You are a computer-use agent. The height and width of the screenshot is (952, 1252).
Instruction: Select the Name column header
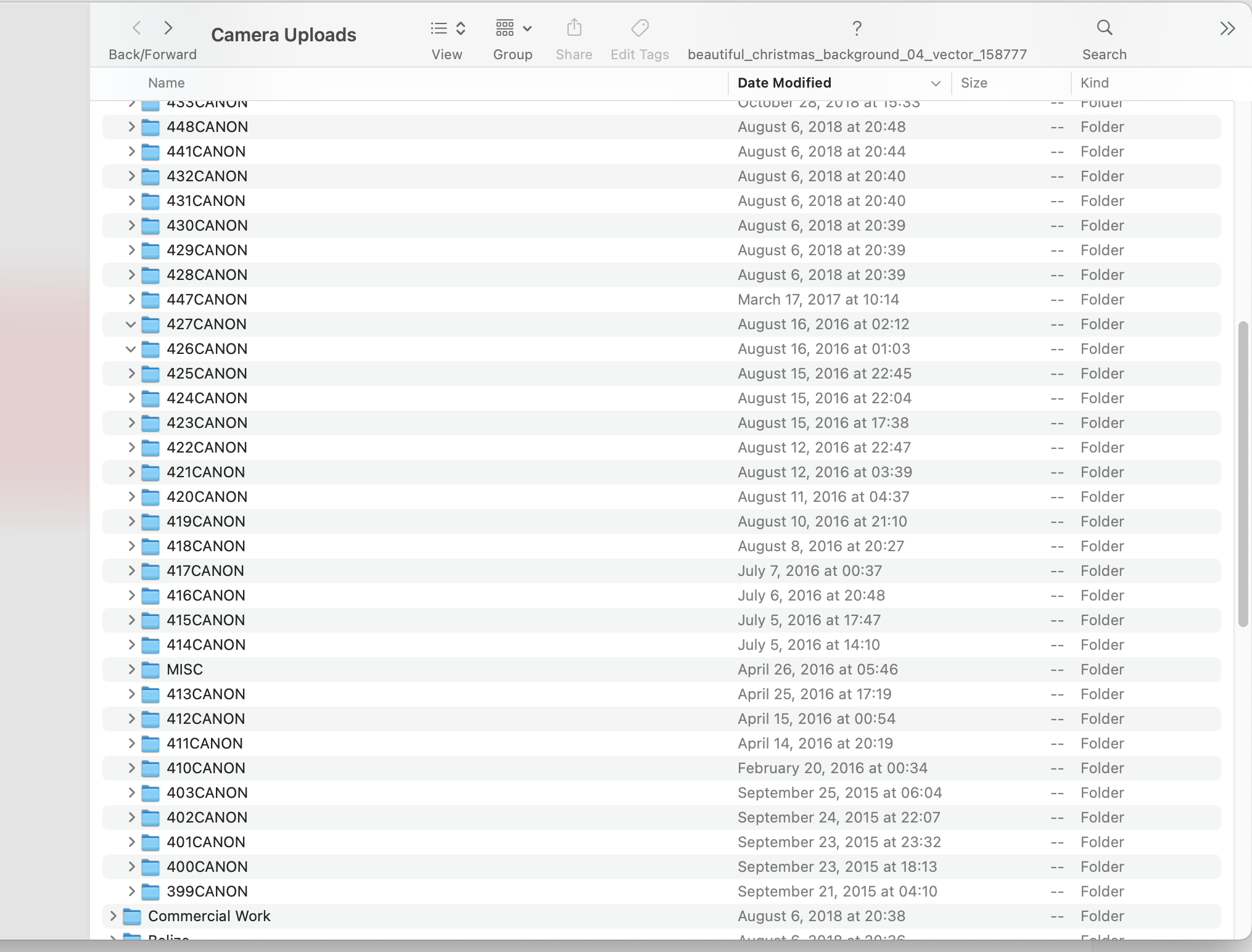coord(166,83)
